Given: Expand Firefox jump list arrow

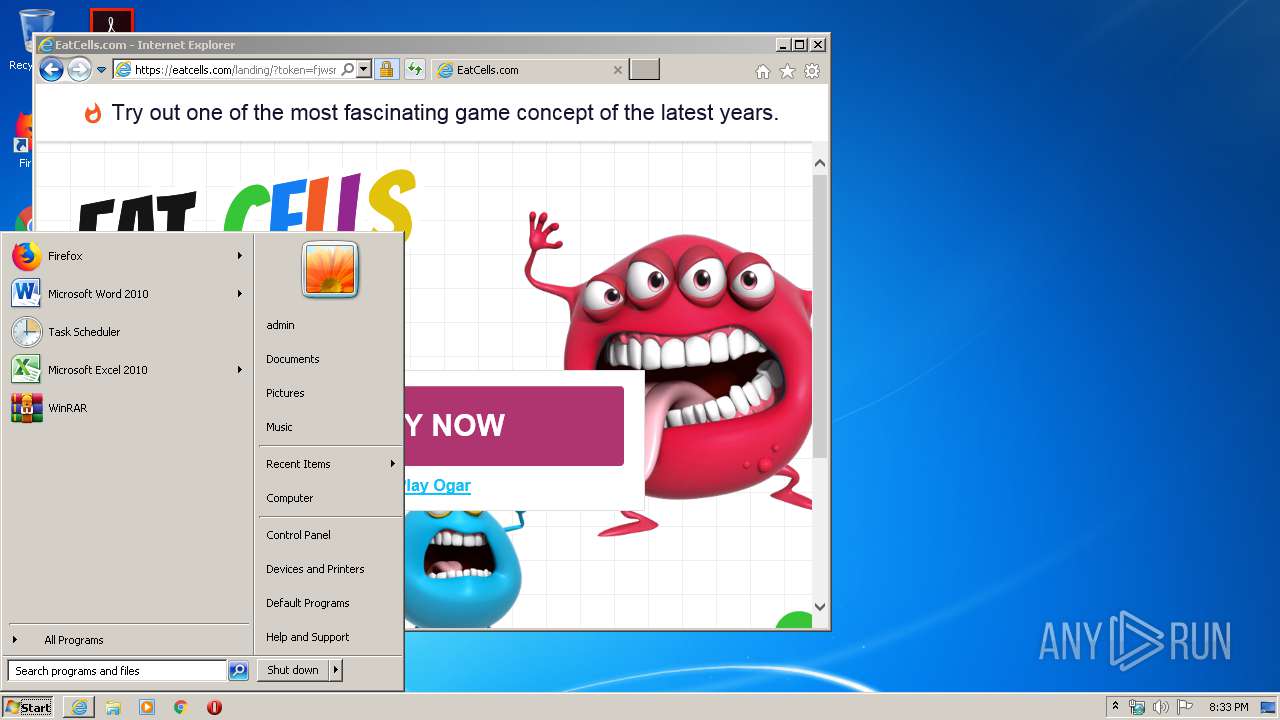Looking at the screenshot, I should point(239,256).
